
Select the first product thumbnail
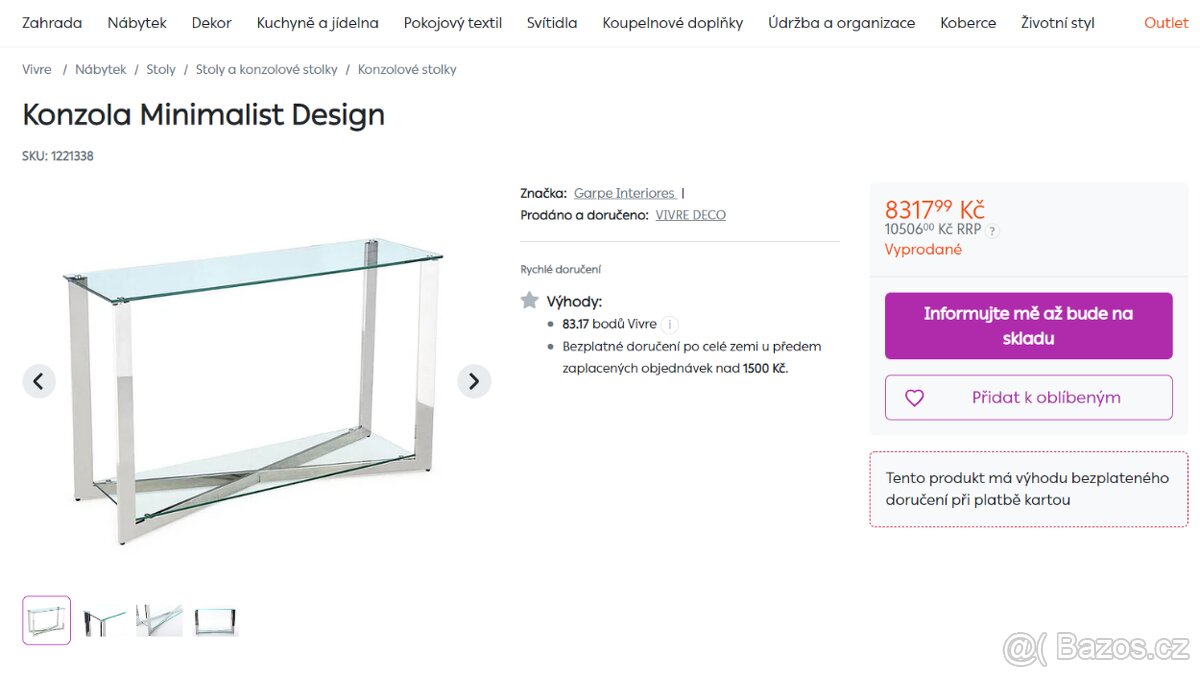pos(47,620)
